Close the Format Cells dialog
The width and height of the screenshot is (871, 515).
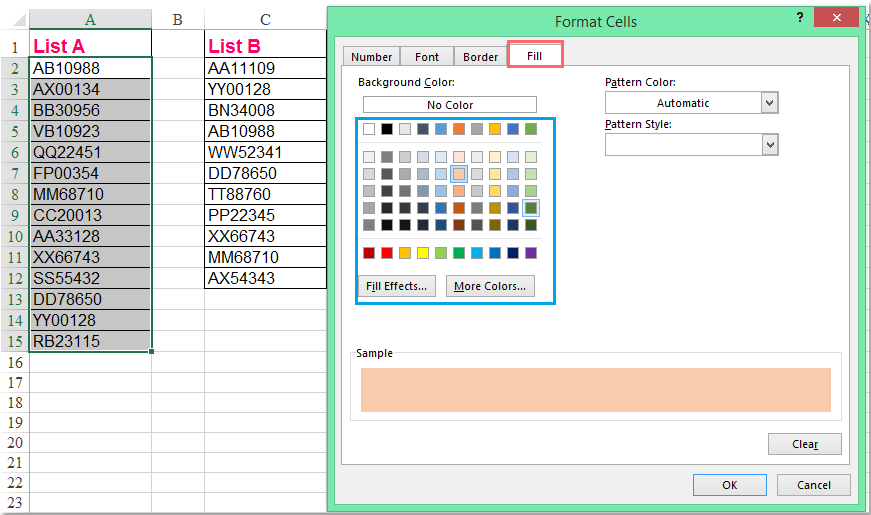click(841, 19)
